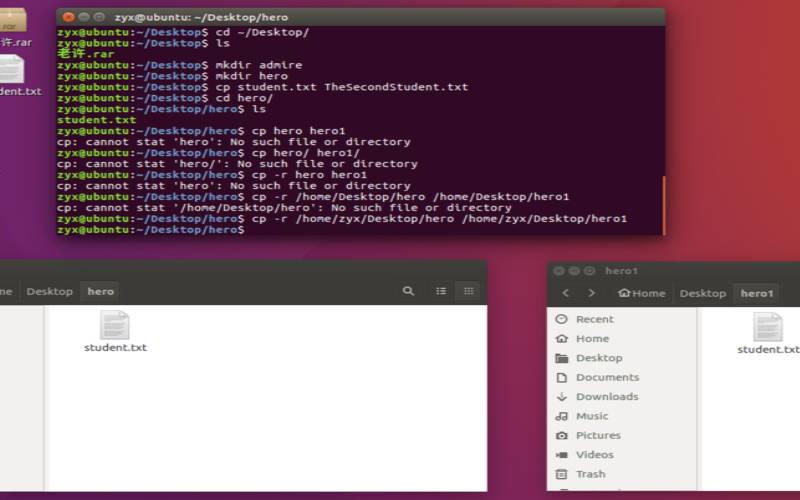Viewport: 800px width, 500px height.
Task: Open Music folder in the sidebar
Action: point(591,416)
